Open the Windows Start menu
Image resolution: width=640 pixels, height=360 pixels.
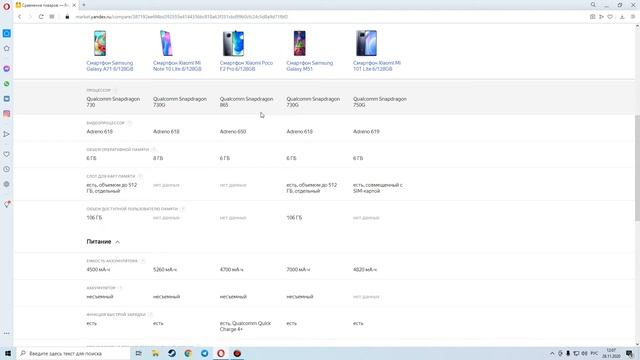[8, 353]
